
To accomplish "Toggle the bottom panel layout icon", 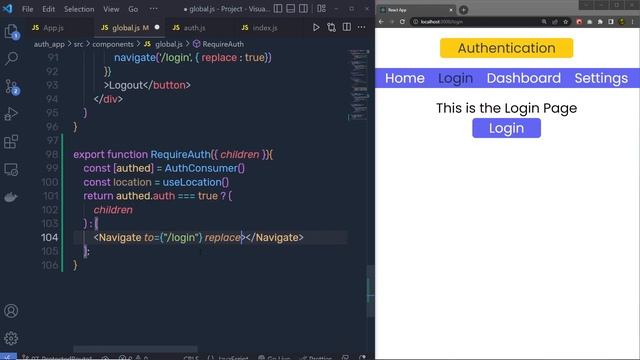I will coord(291,9).
